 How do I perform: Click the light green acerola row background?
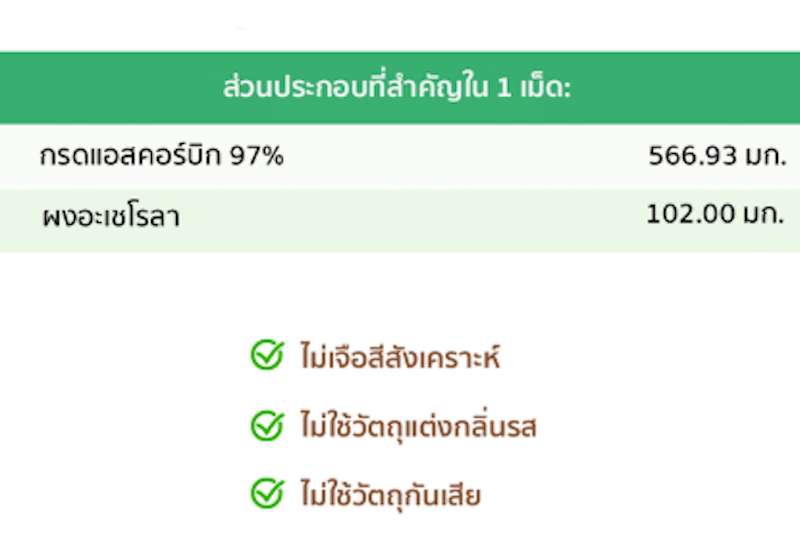click(400, 220)
